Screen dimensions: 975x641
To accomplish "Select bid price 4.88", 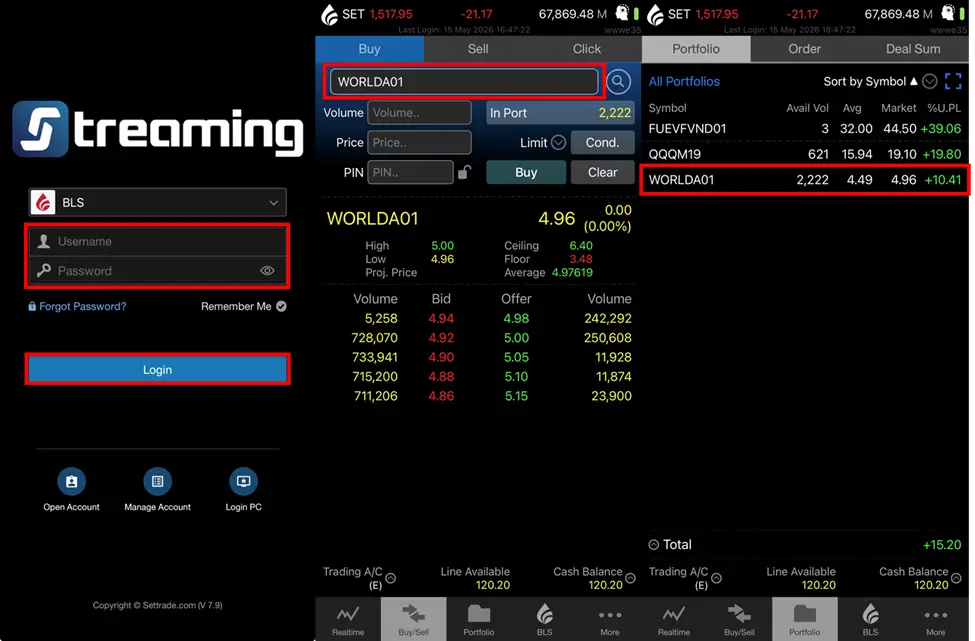I will tap(441, 376).
